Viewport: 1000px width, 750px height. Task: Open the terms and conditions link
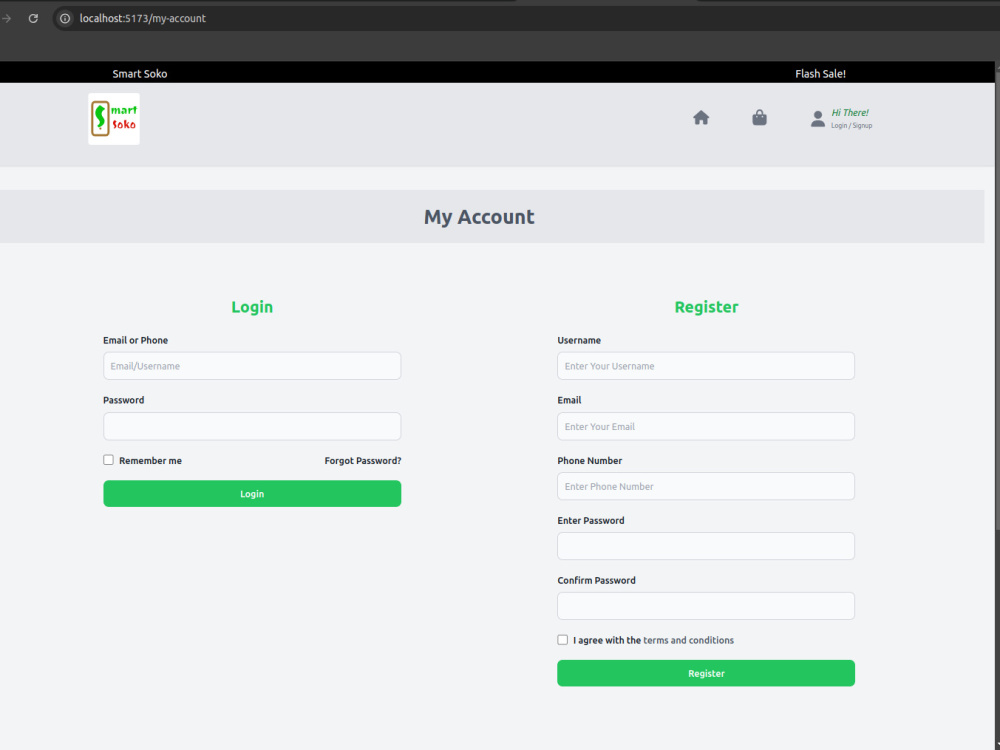(689, 640)
